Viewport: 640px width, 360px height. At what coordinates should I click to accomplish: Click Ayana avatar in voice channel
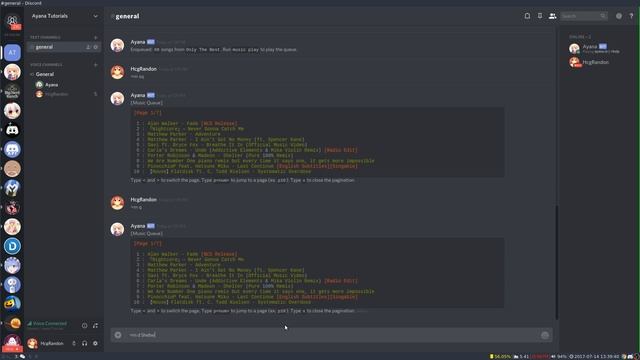pyautogui.click(x=39, y=84)
